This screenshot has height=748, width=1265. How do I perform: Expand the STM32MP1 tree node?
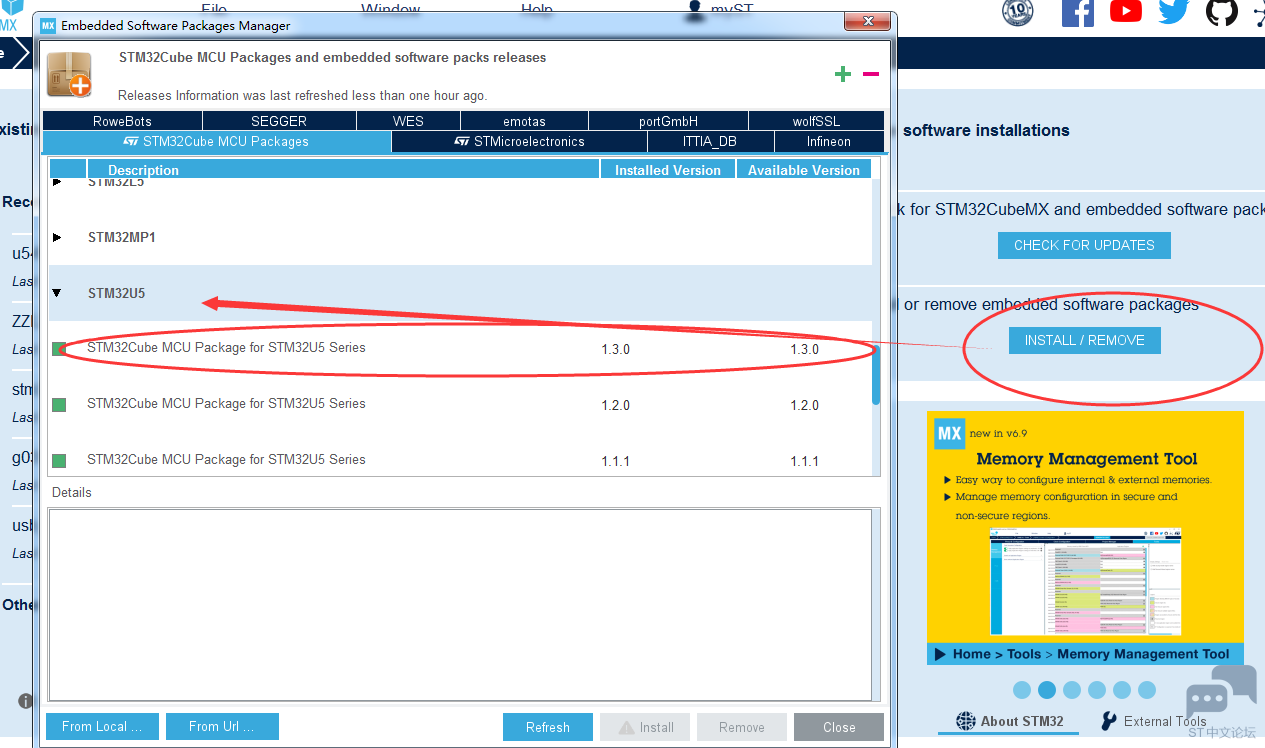tap(57, 238)
